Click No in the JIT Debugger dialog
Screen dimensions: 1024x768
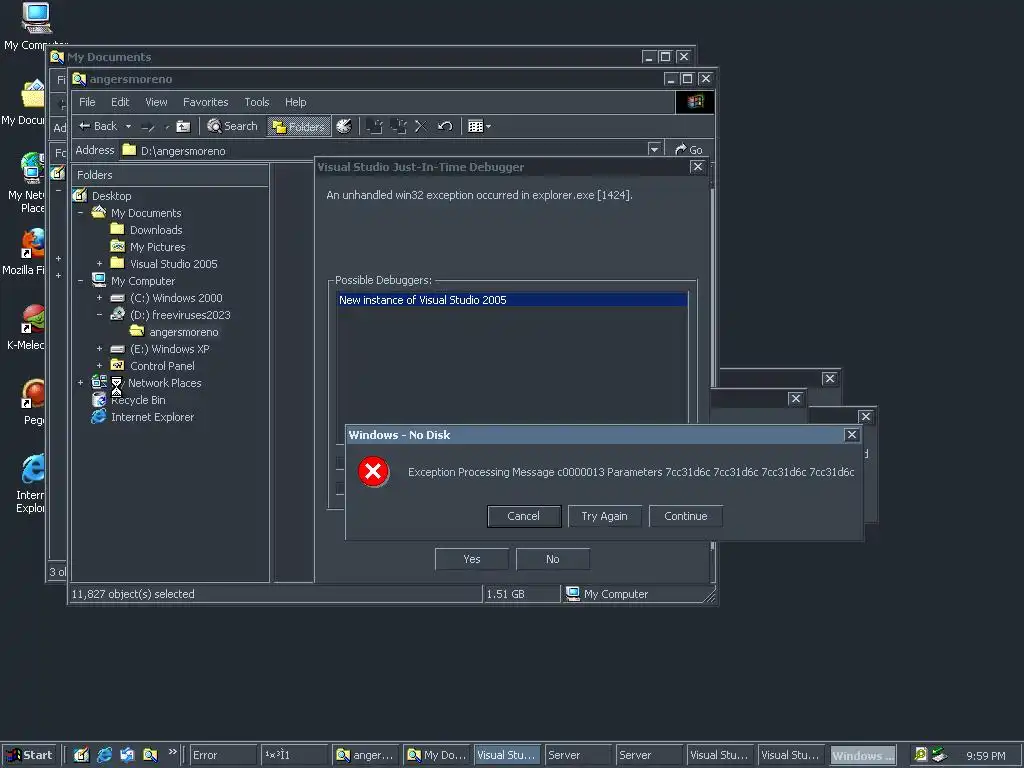click(x=552, y=559)
